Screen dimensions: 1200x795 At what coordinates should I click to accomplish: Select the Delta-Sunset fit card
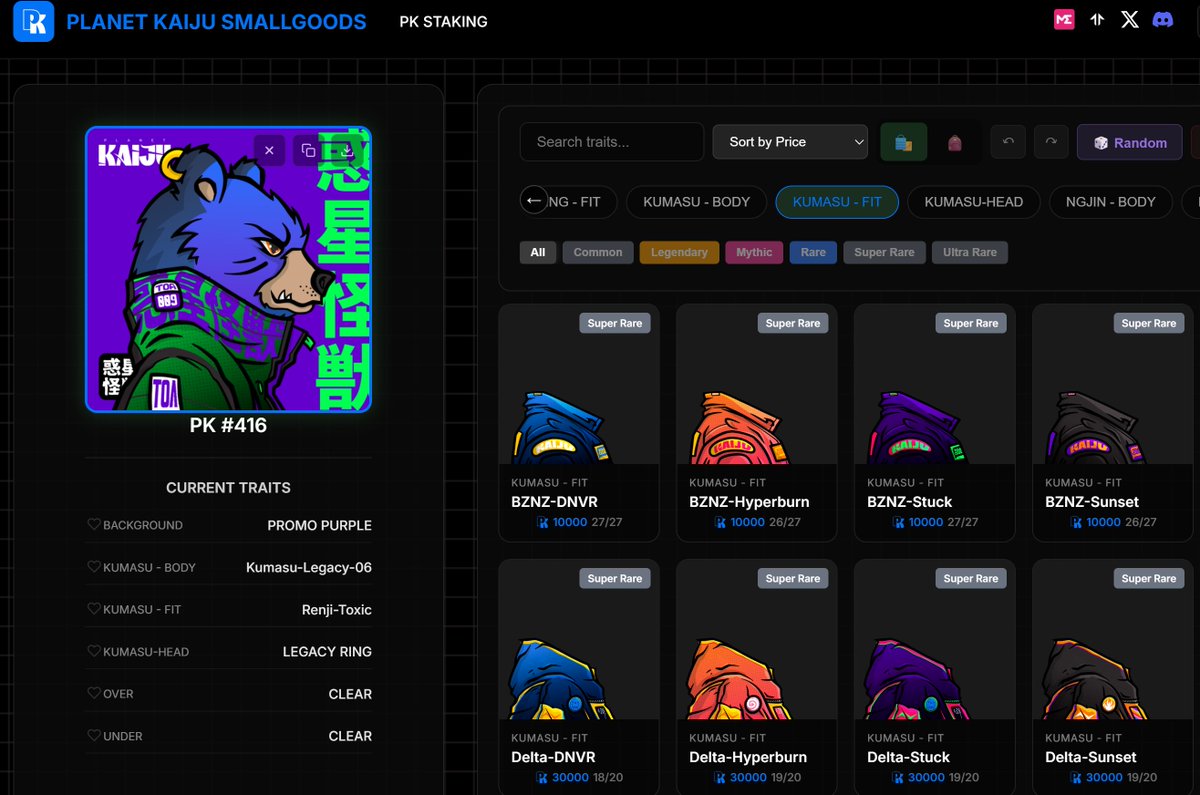[1113, 678]
